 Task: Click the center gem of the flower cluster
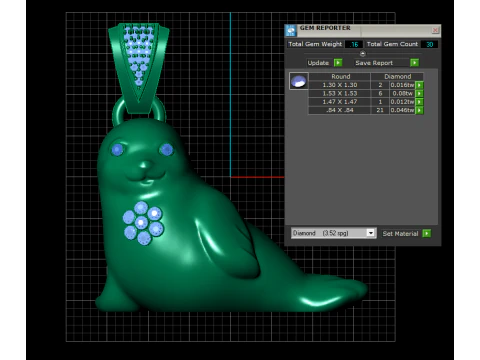[141, 222]
